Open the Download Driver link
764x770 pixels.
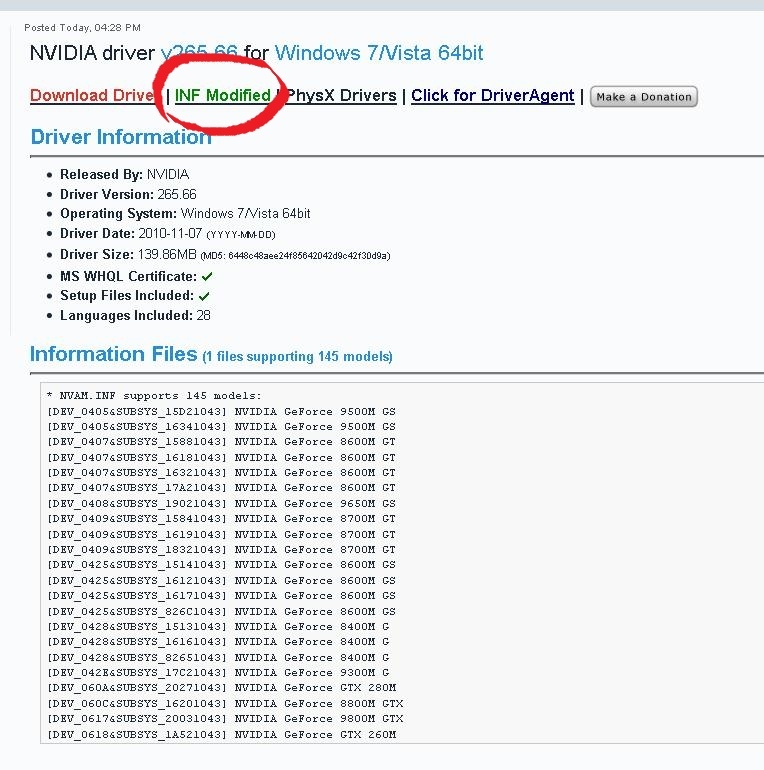click(x=92, y=96)
